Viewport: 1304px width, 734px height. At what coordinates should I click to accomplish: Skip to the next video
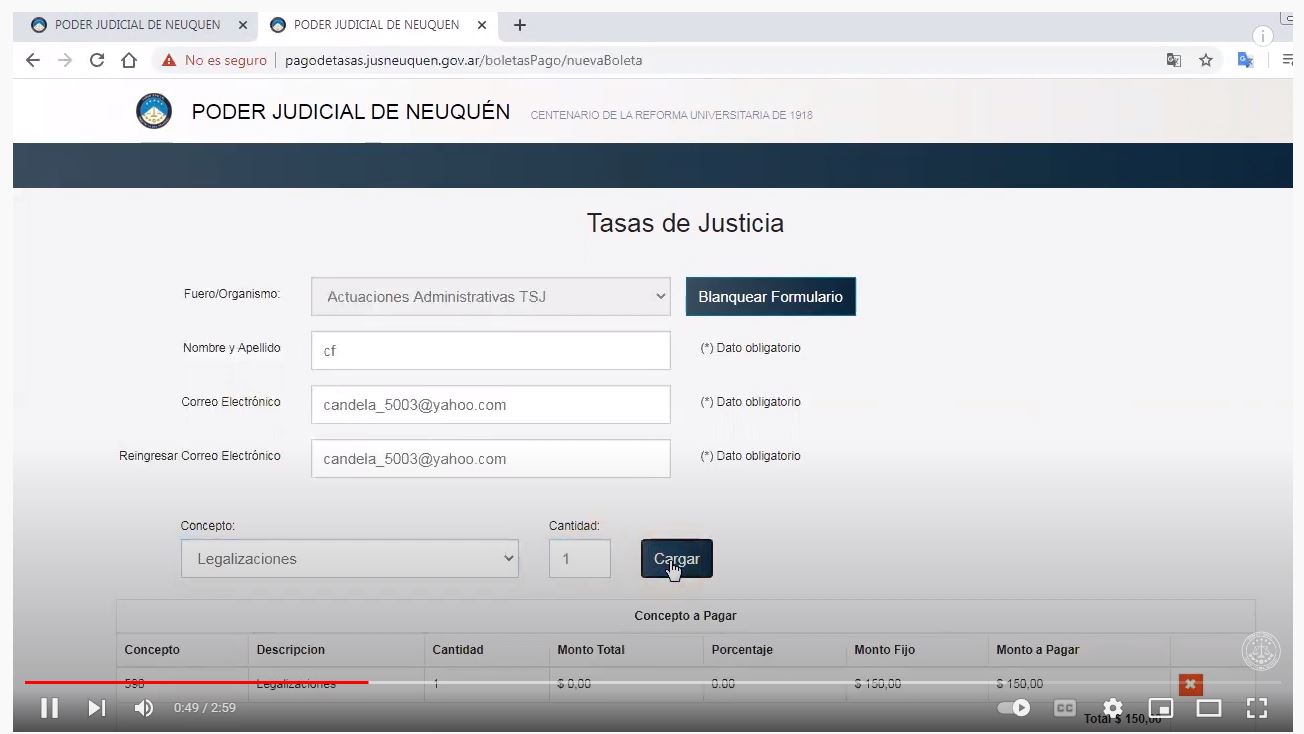coord(96,708)
